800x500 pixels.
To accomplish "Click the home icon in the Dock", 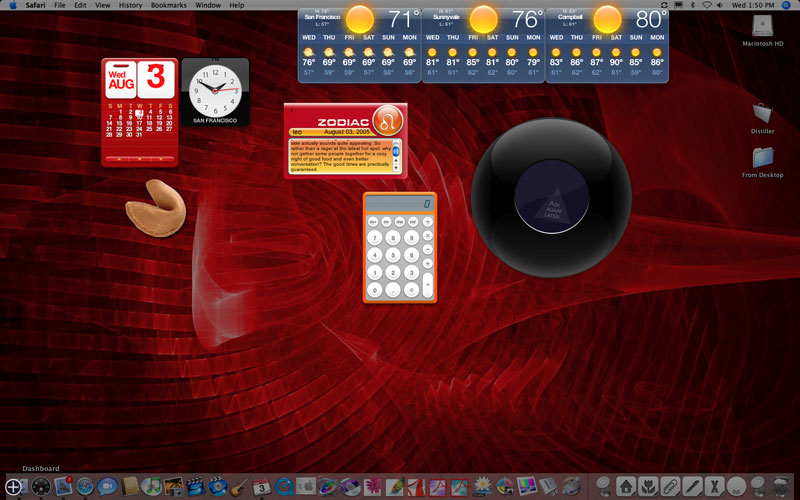I will (x=626, y=486).
